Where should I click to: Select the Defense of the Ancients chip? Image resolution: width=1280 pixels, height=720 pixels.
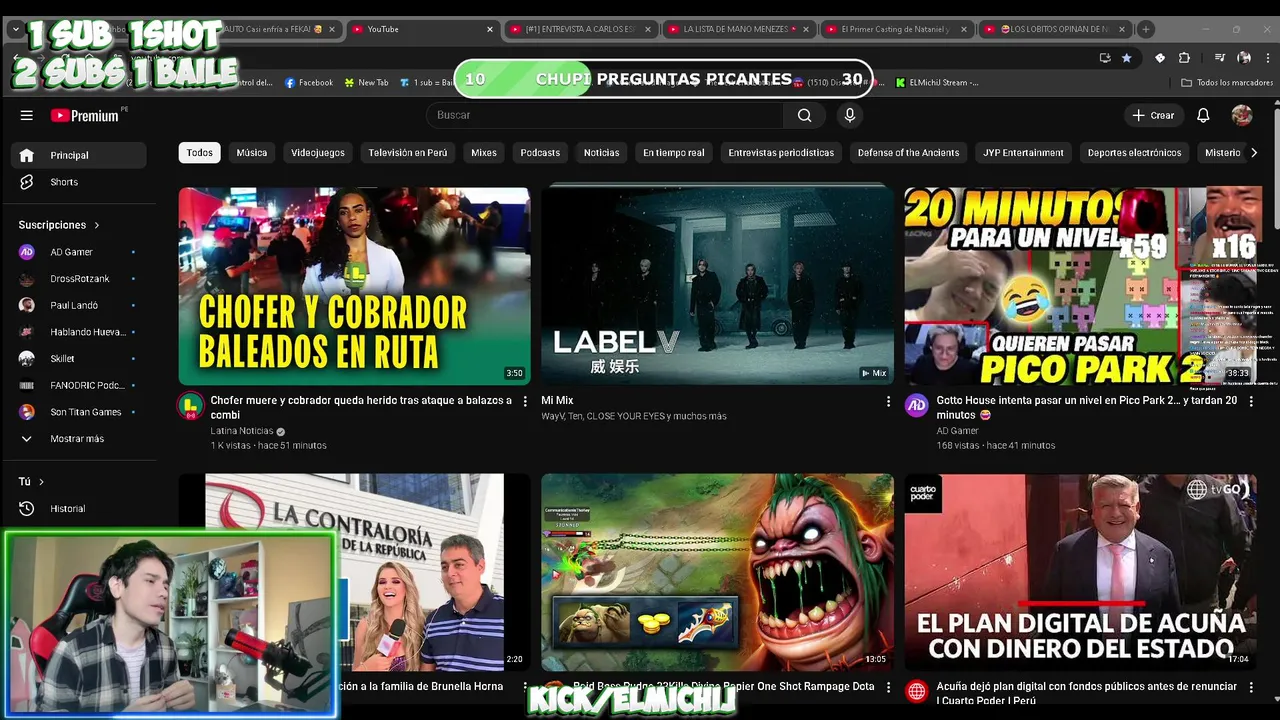(x=908, y=153)
